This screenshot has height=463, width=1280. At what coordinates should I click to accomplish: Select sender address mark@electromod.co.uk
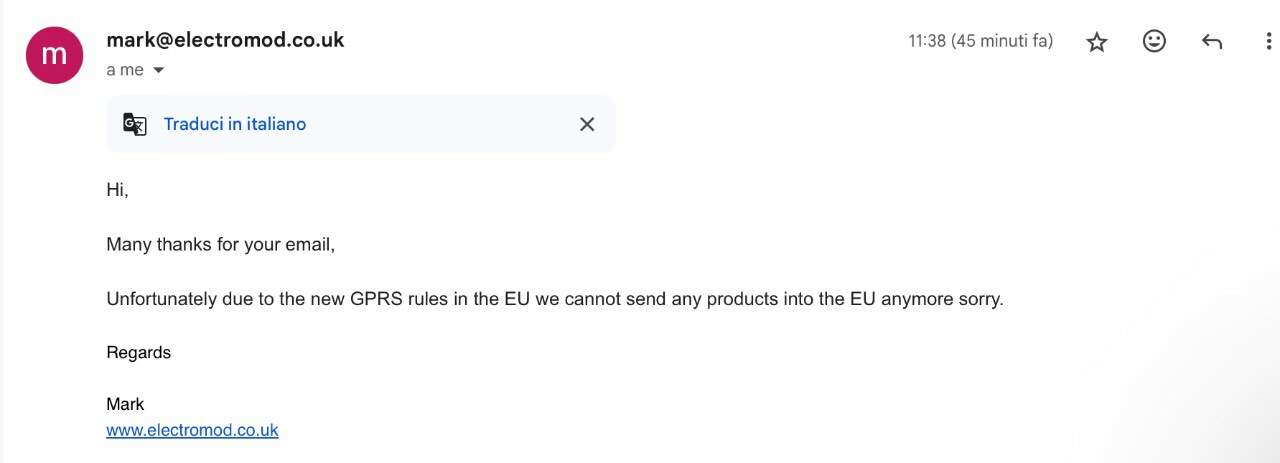click(225, 40)
